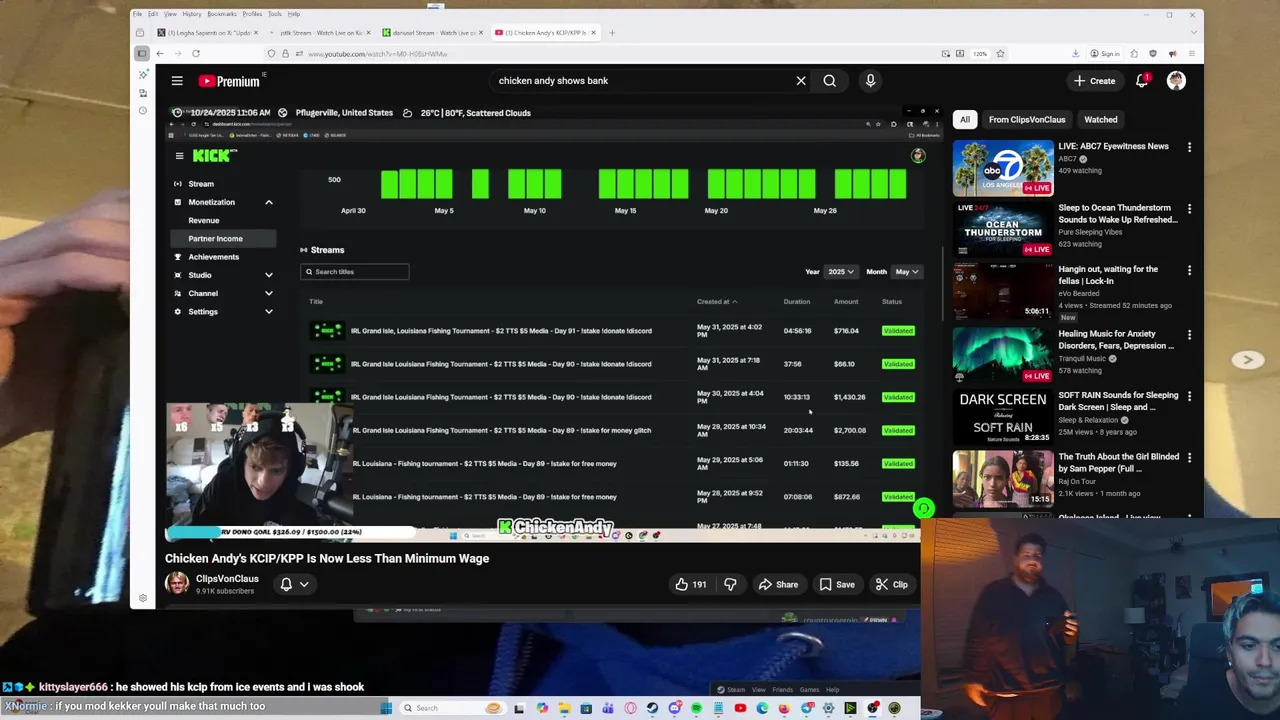Select the From ClipsVonClaus filter chip

pos(1027,120)
